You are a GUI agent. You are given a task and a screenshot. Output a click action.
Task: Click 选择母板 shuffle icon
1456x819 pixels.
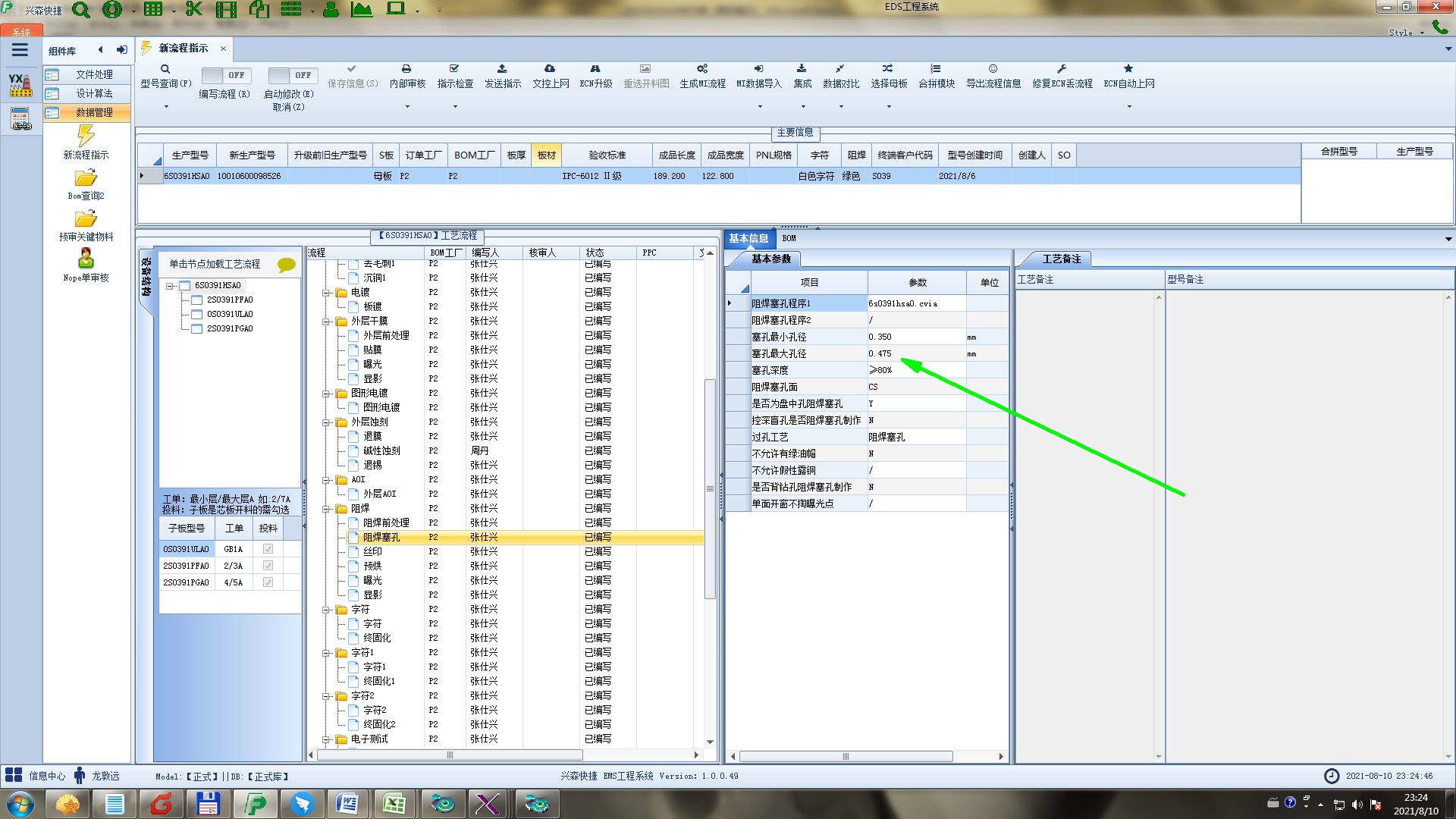tap(888, 69)
